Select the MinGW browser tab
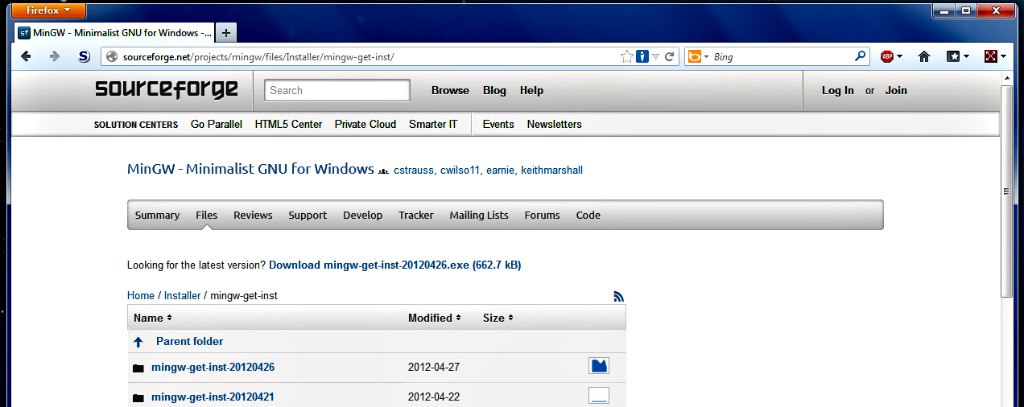 coord(114,32)
